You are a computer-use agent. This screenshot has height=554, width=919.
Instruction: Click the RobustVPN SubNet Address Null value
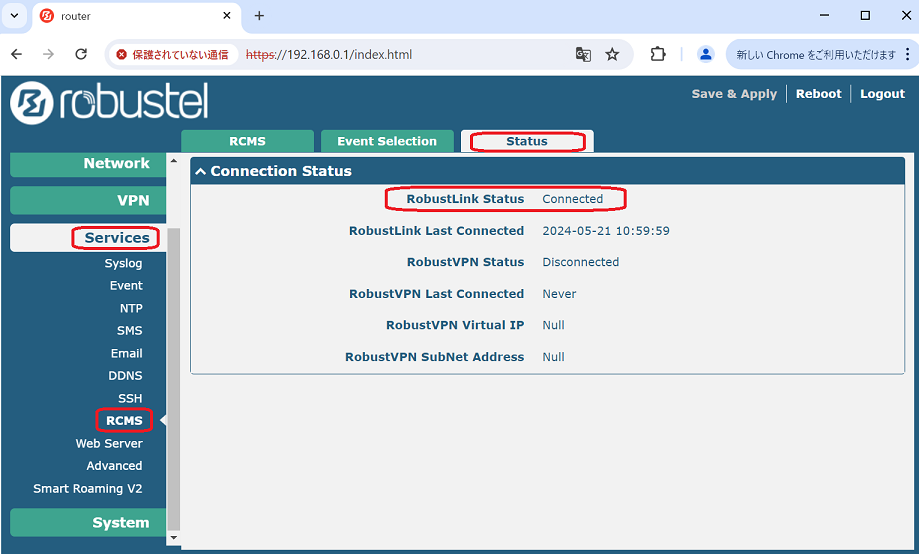[x=553, y=357]
